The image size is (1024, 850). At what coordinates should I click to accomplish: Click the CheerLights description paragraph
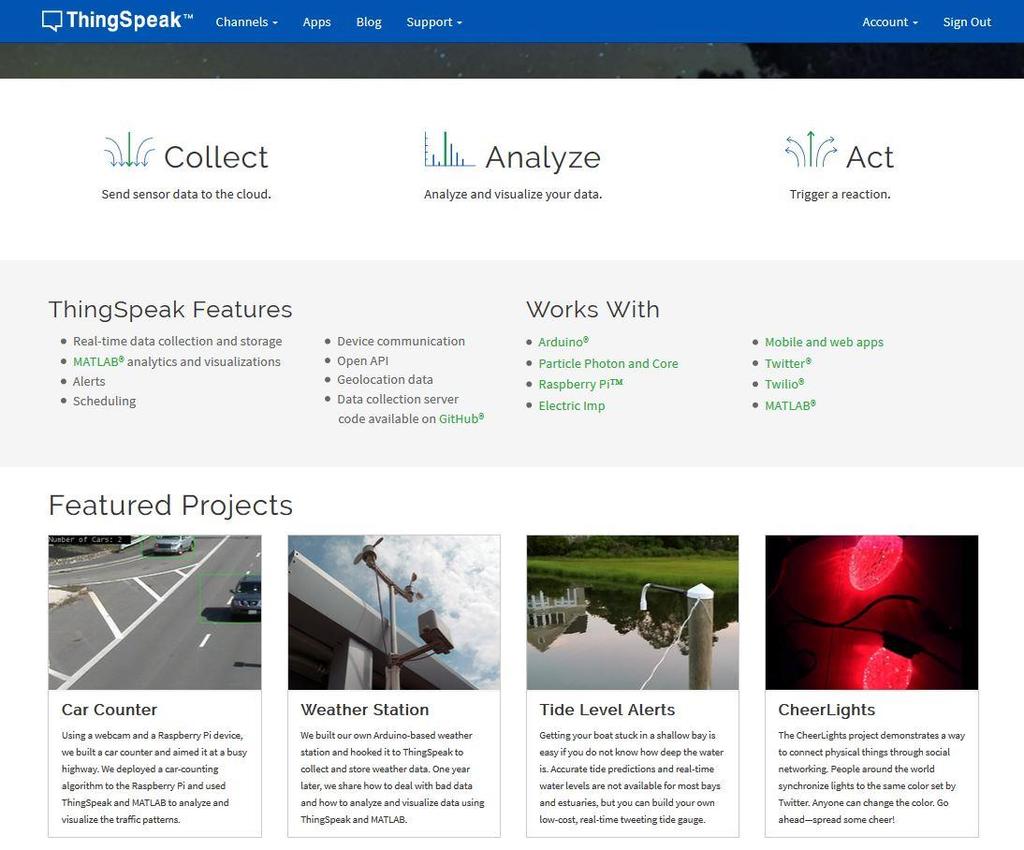click(x=871, y=777)
